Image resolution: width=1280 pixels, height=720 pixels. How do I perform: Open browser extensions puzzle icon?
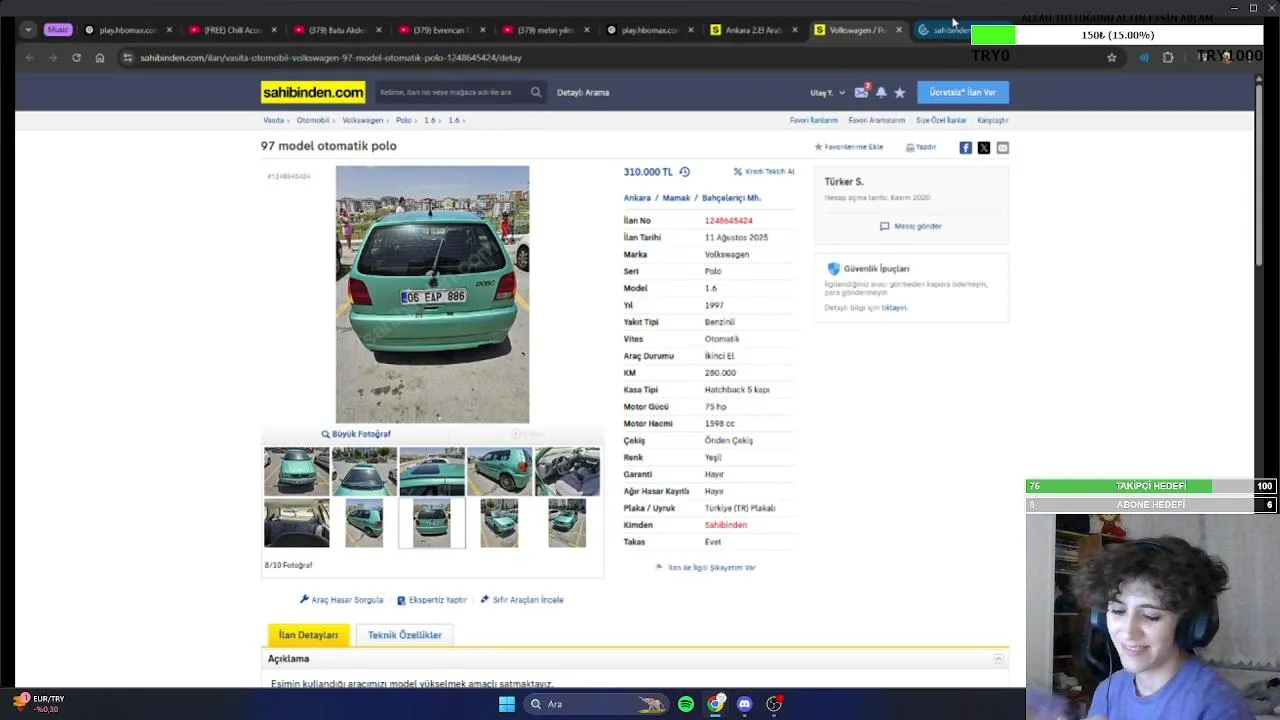[x=1168, y=58]
